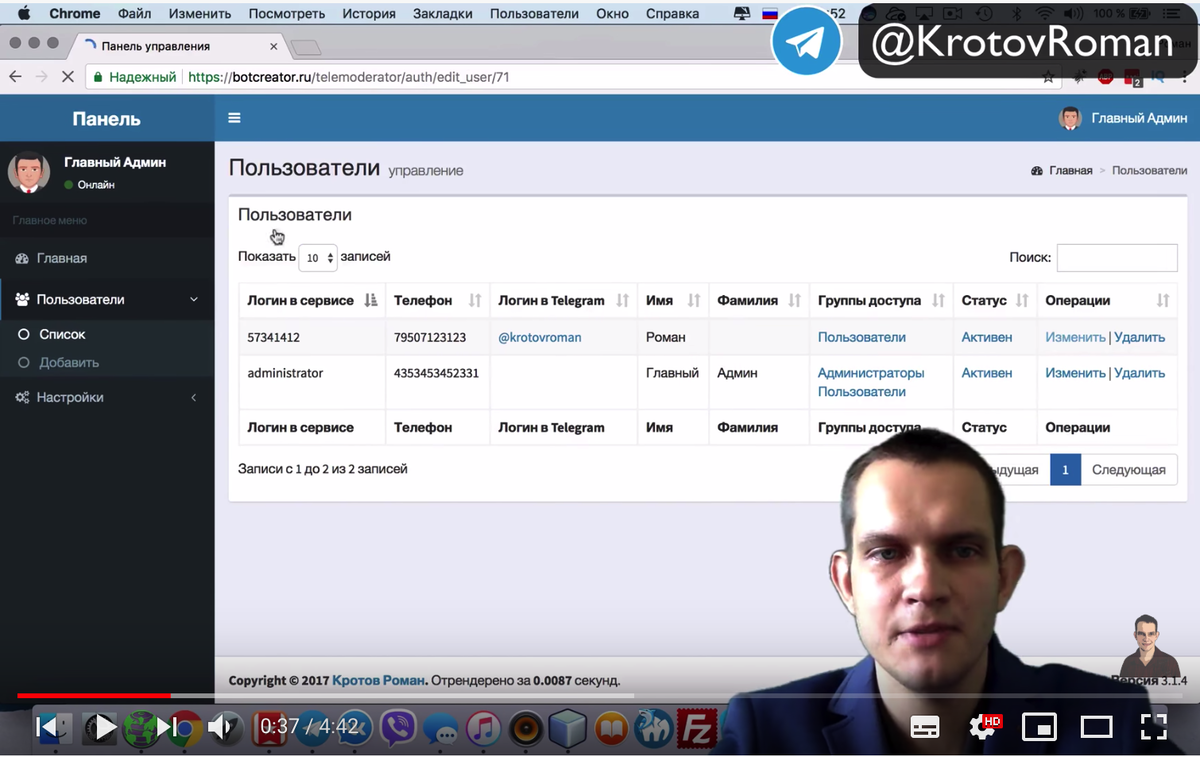The height and width of the screenshot is (757, 1200).
Task: Enable miniplayer mode
Action: click(x=1040, y=727)
